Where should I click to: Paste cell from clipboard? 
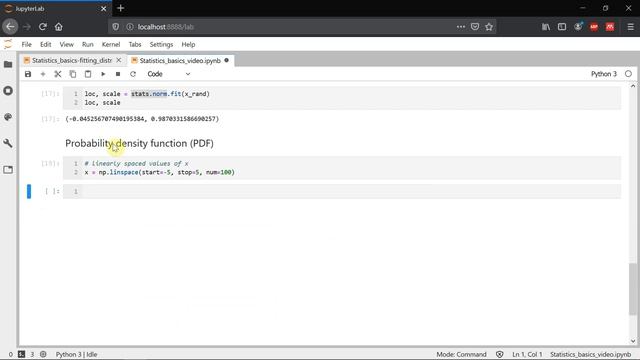pyautogui.click(x=88, y=74)
